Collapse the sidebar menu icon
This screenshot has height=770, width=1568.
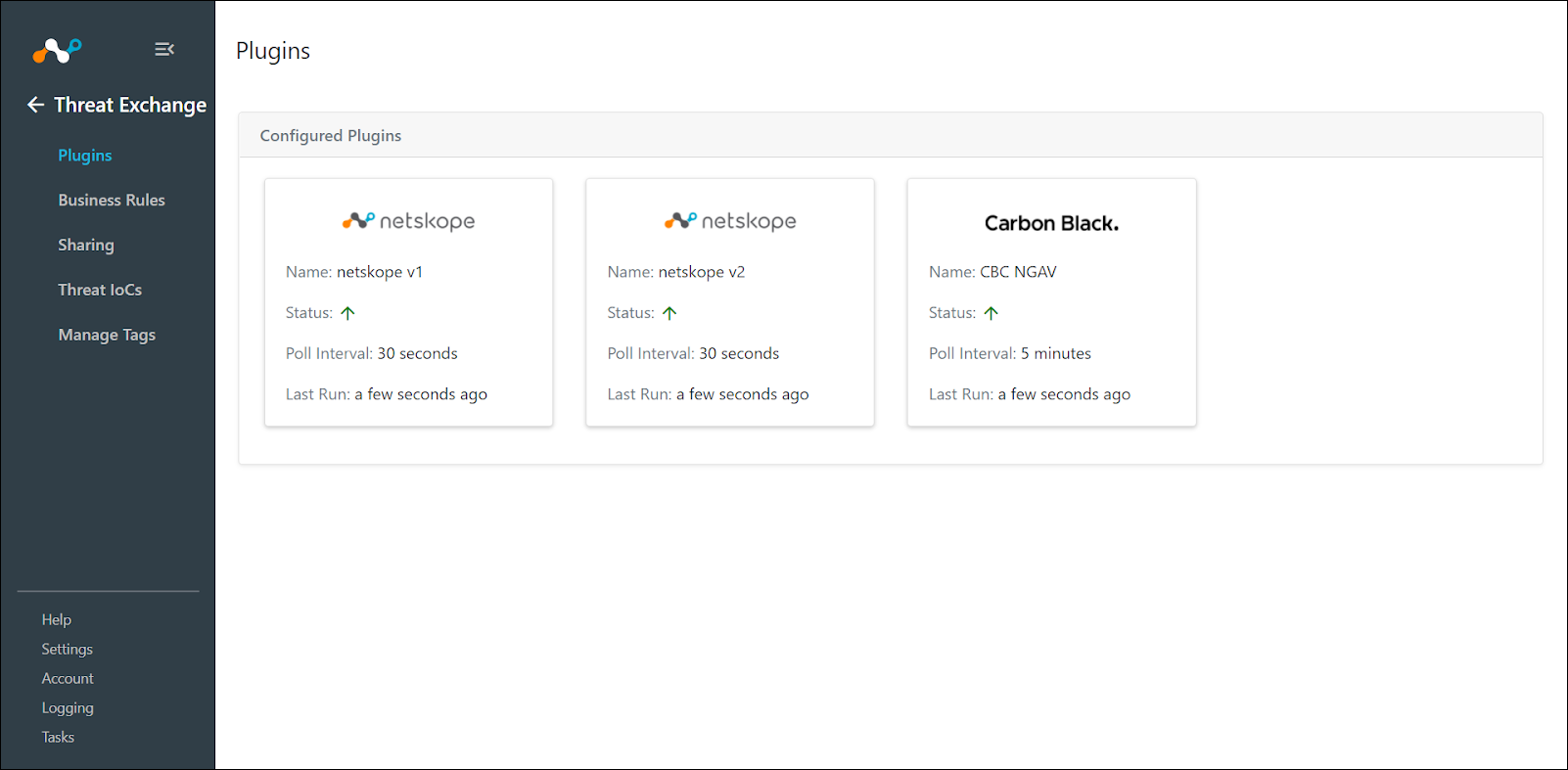tap(164, 49)
